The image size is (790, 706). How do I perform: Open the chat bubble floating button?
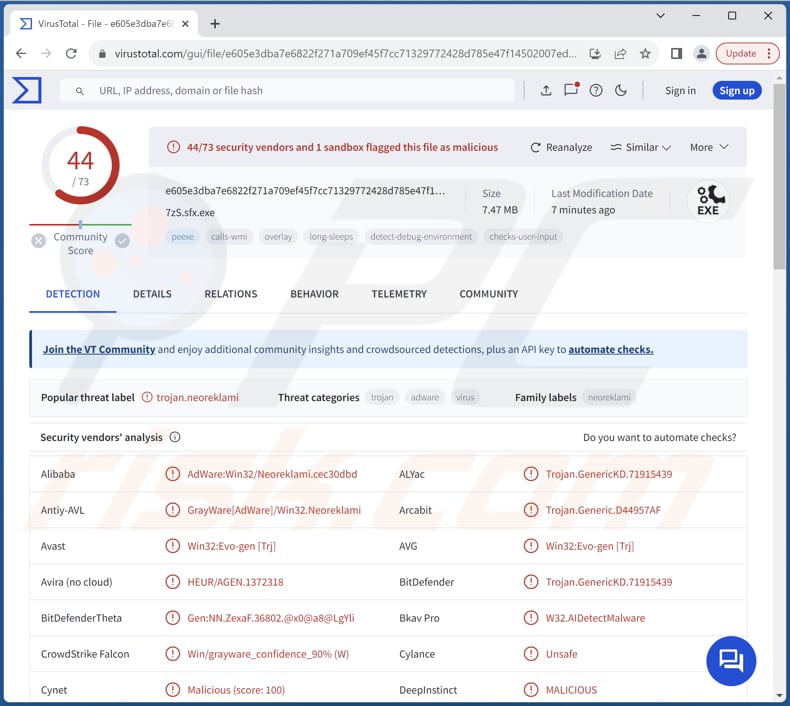731,660
